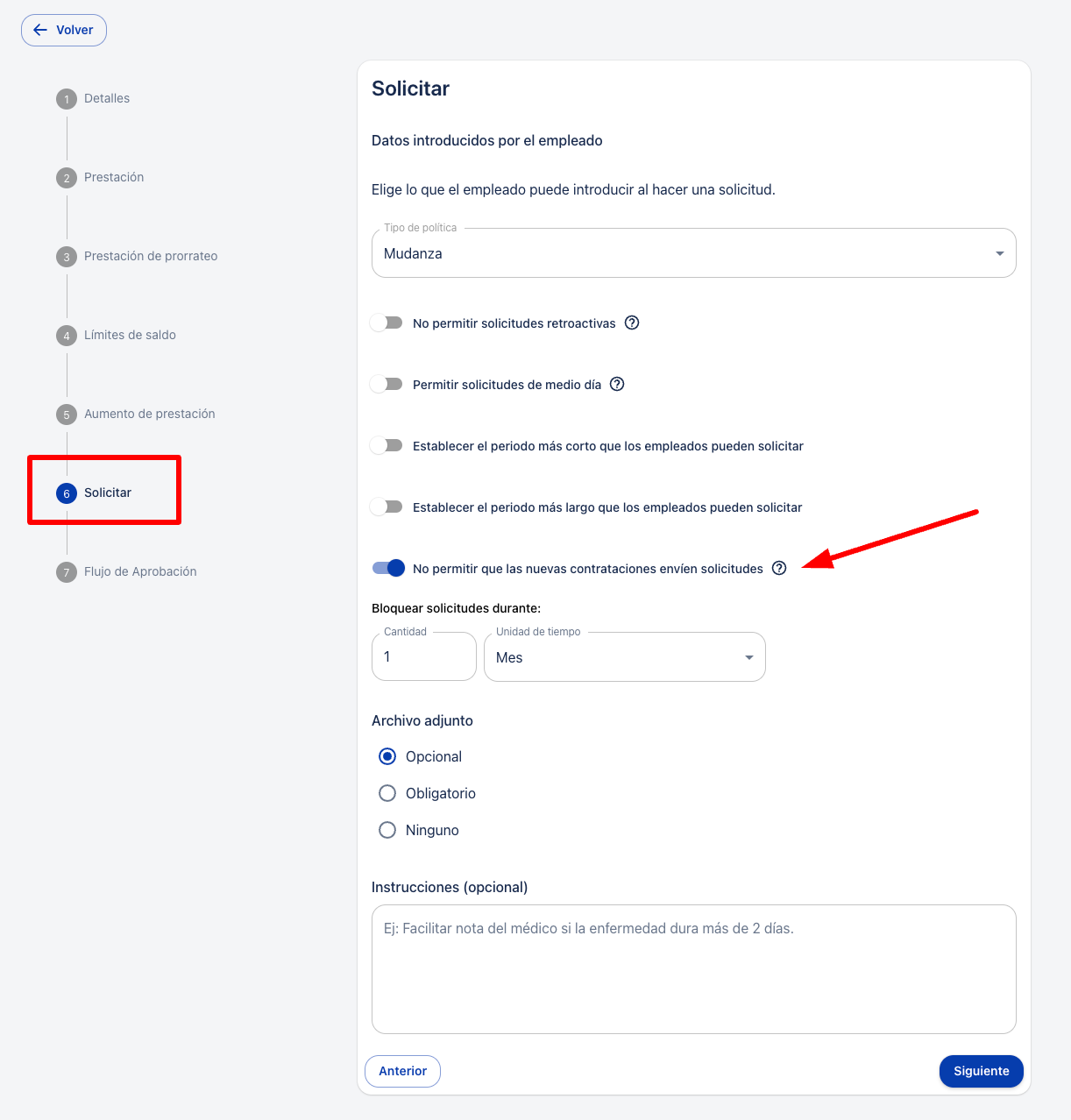
Task: Open Tipo de política dropdown
Action: click(694, 253)
